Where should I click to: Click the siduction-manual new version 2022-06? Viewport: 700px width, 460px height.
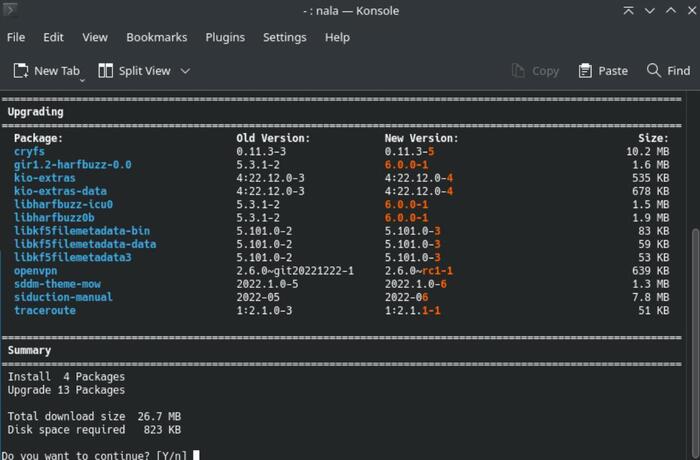pos(406,297)
